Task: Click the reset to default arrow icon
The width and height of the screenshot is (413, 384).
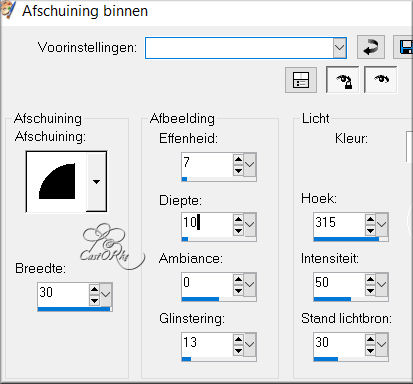Action: 371,47
